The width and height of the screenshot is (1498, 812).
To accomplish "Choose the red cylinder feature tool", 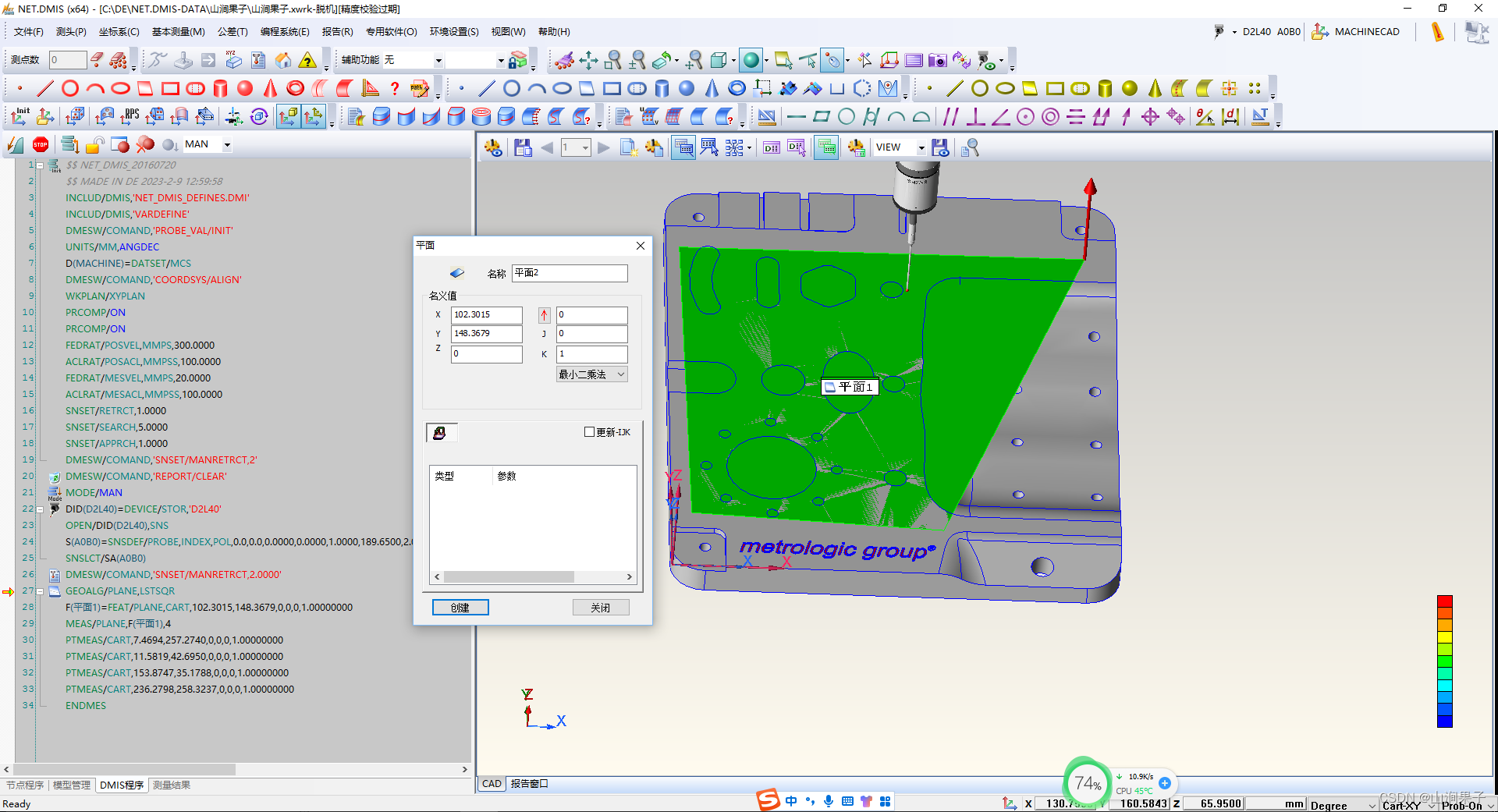I will [x=220, y=88].
